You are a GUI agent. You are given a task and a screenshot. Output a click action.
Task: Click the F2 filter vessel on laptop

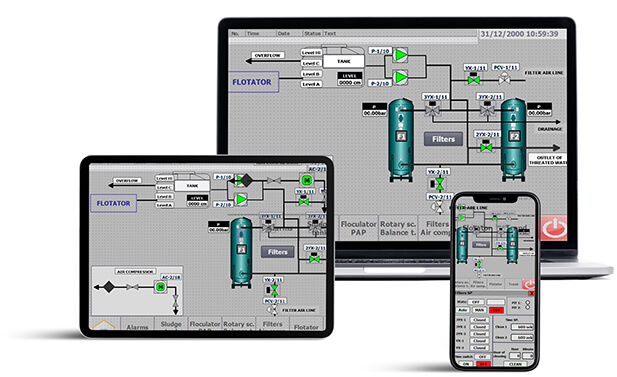point(514,140)
